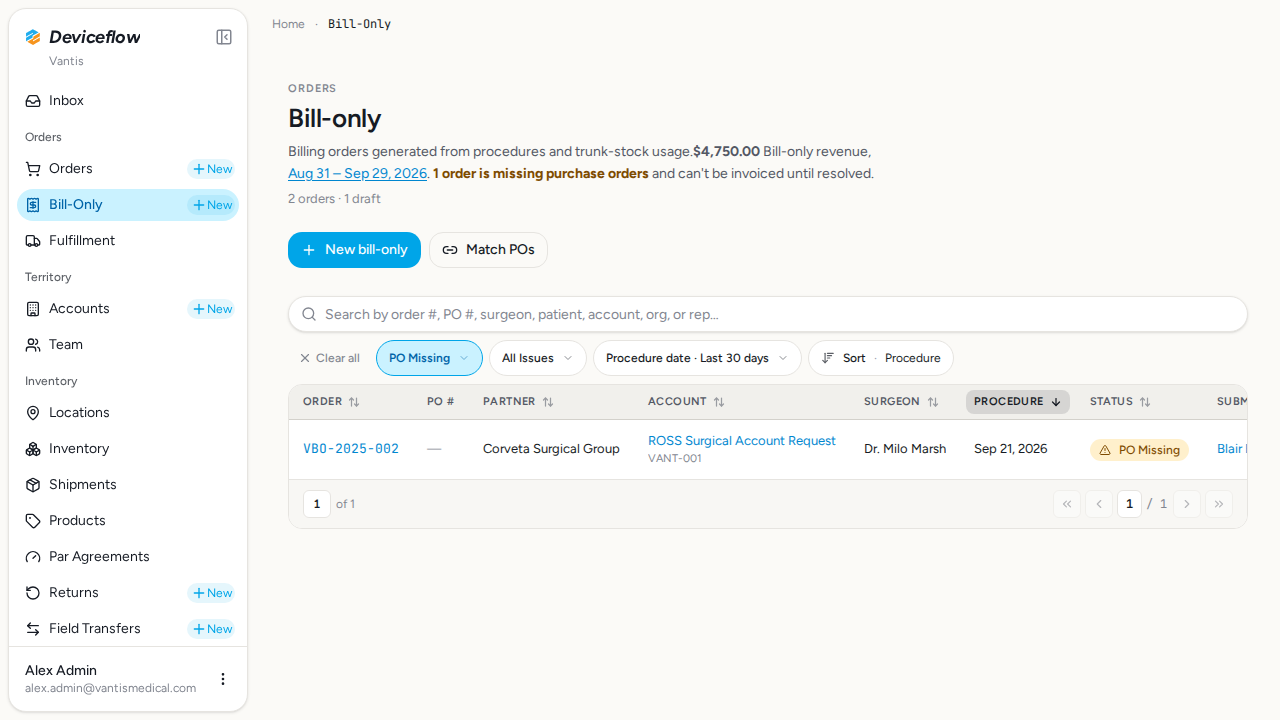Start new return with New badge
Image resolution: width=1280 pixels, height=720 pixels.
click(x=212, y=593)
